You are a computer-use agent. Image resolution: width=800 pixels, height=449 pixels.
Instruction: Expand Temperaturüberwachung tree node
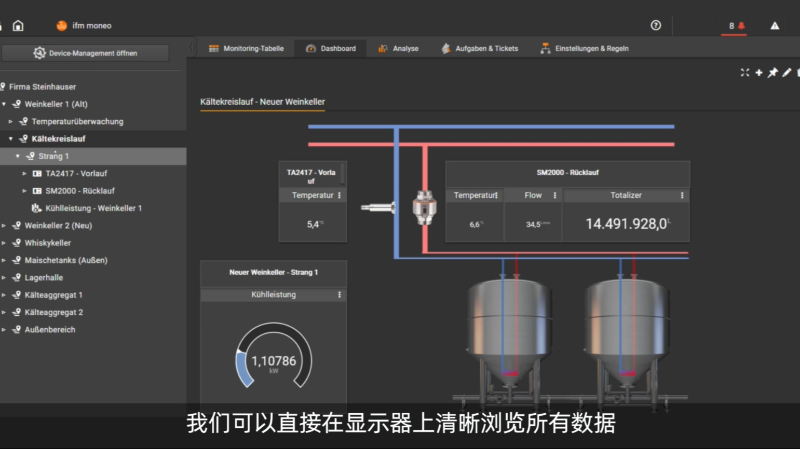click(11, 121)
